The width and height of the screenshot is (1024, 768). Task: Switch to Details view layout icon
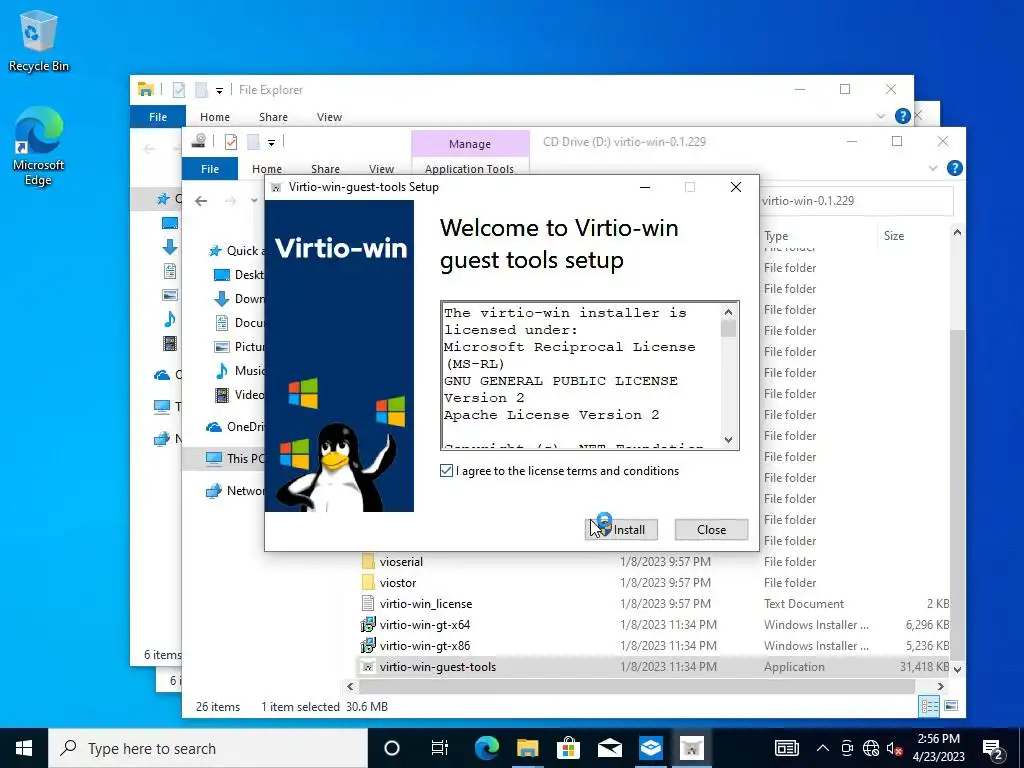929,705
